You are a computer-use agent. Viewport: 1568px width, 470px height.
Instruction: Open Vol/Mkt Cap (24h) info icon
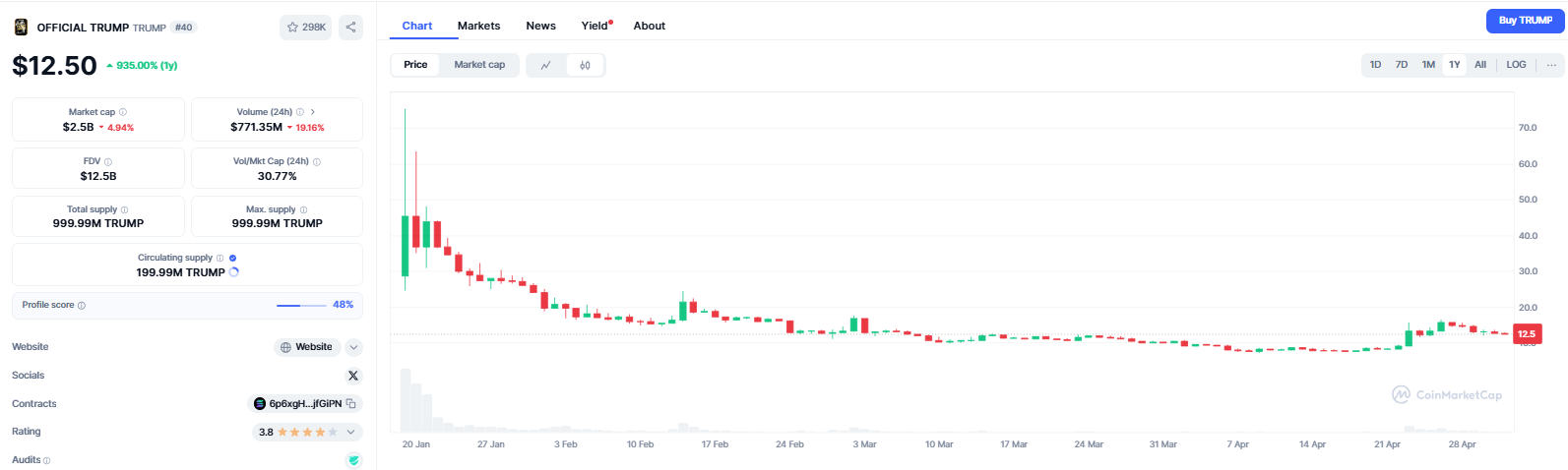pyautogui.click(x=317, y=161)
